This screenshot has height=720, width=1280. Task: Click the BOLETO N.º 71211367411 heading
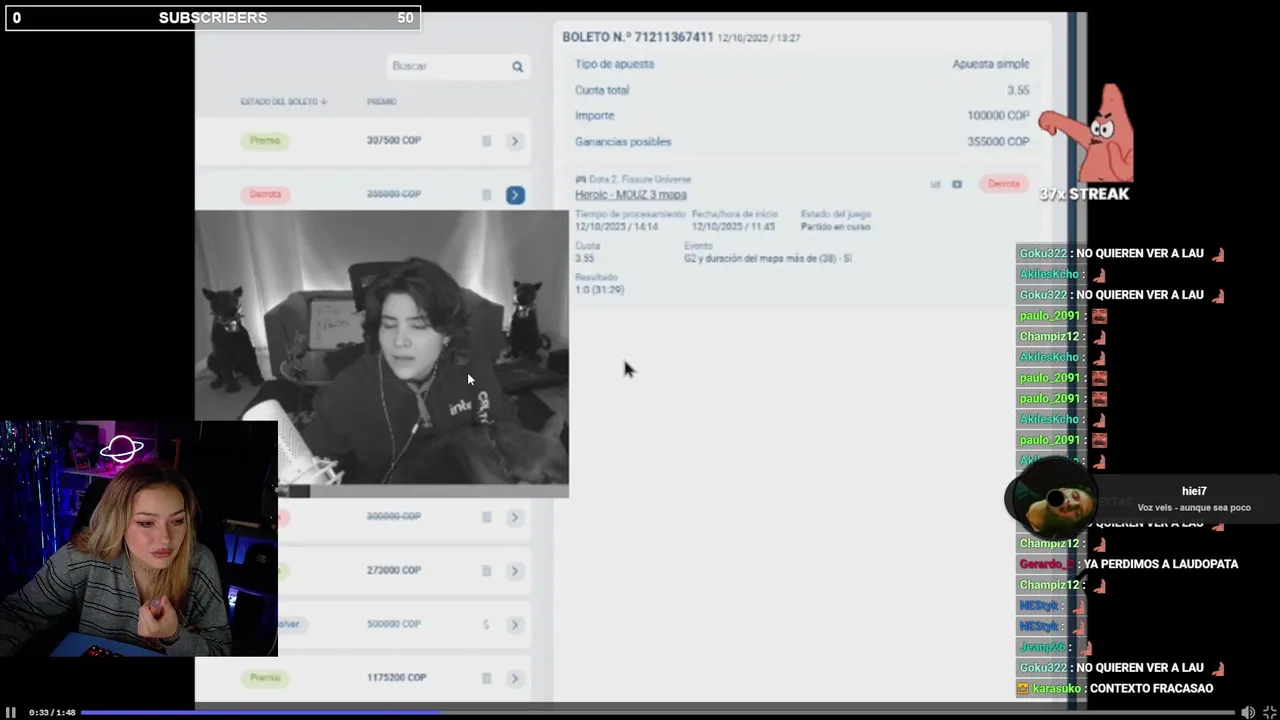click(638, 37)
